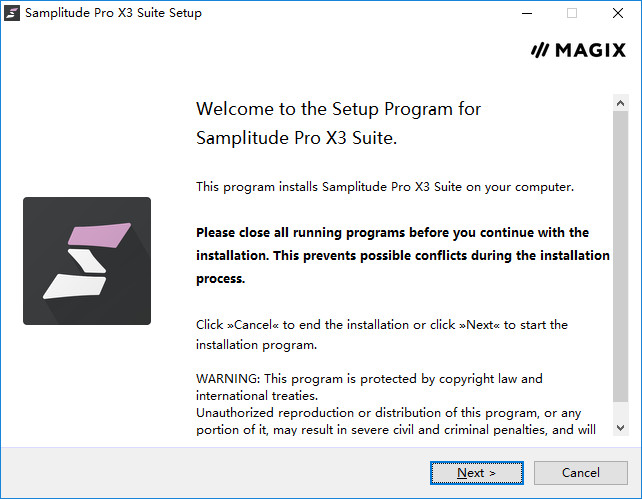Minimize the Setup window
This screenshot has width=642, height=499.
tap(526, 13)
